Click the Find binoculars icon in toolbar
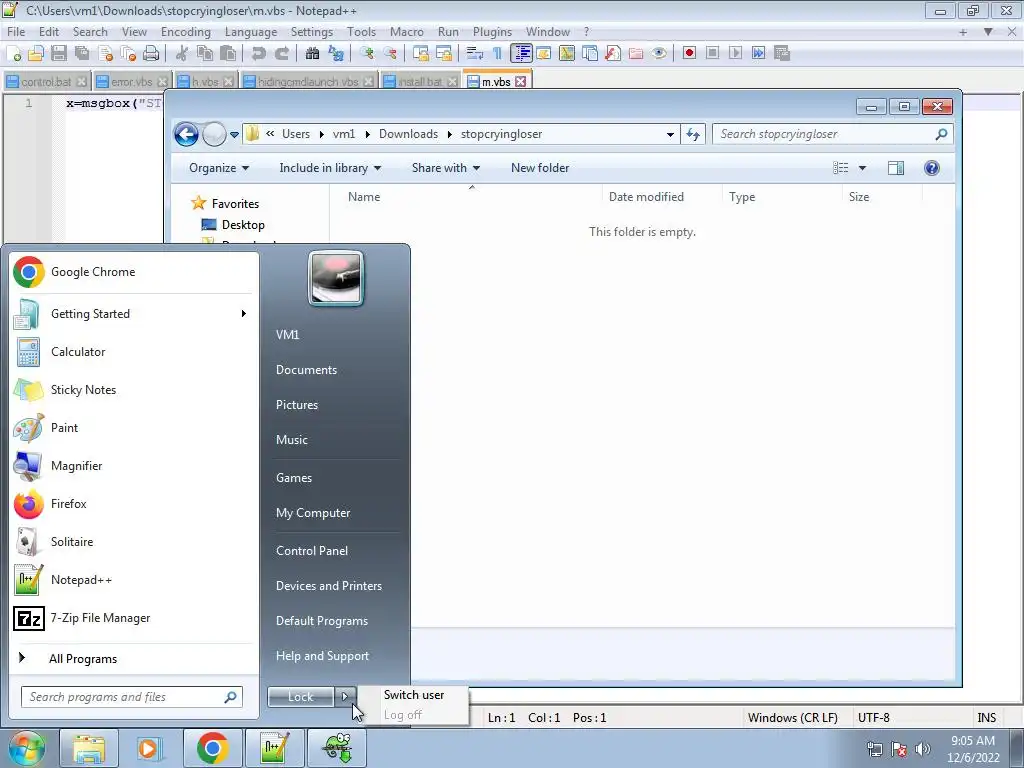This screenshot has height=768, width=1024. click(313, 54)
